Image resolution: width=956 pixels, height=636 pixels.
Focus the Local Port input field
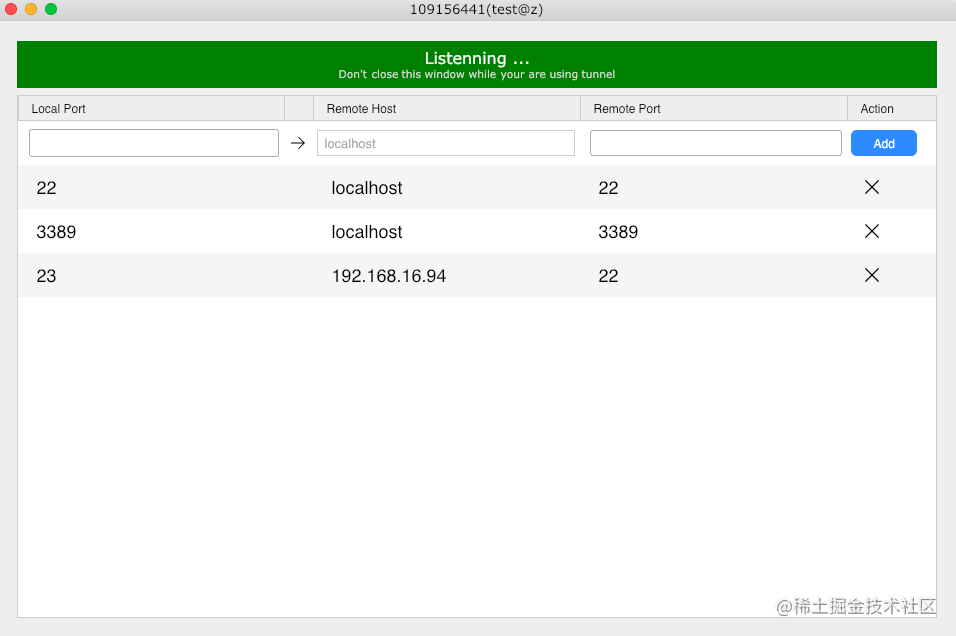pyautogui.click(x=154, y=143)
